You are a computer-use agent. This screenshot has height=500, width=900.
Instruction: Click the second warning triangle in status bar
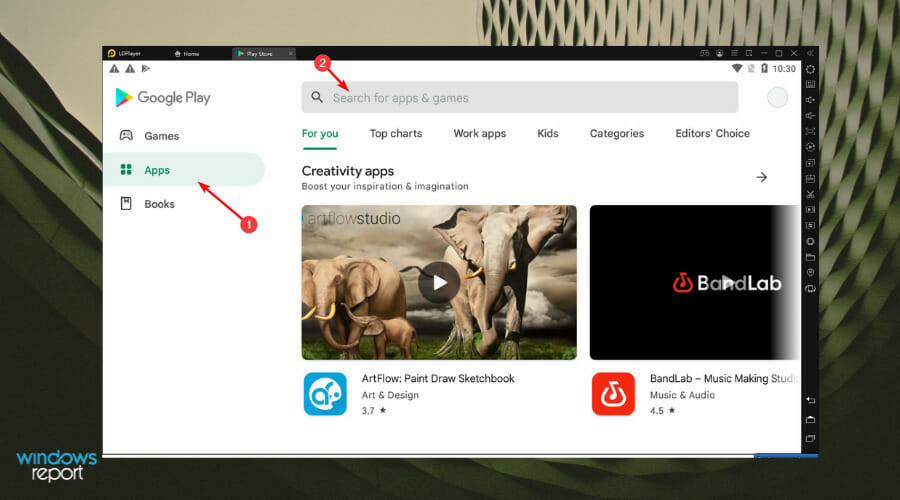[130, 69]
